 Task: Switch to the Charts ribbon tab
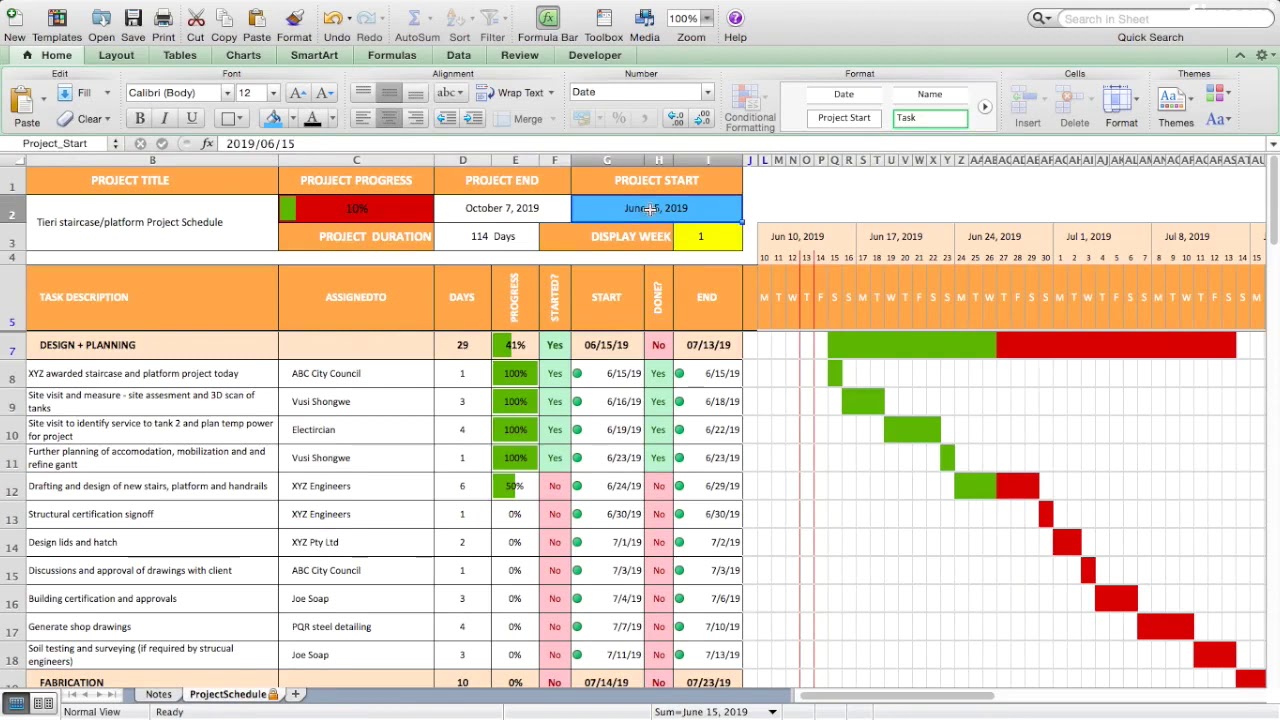click(x=243, y=55)
